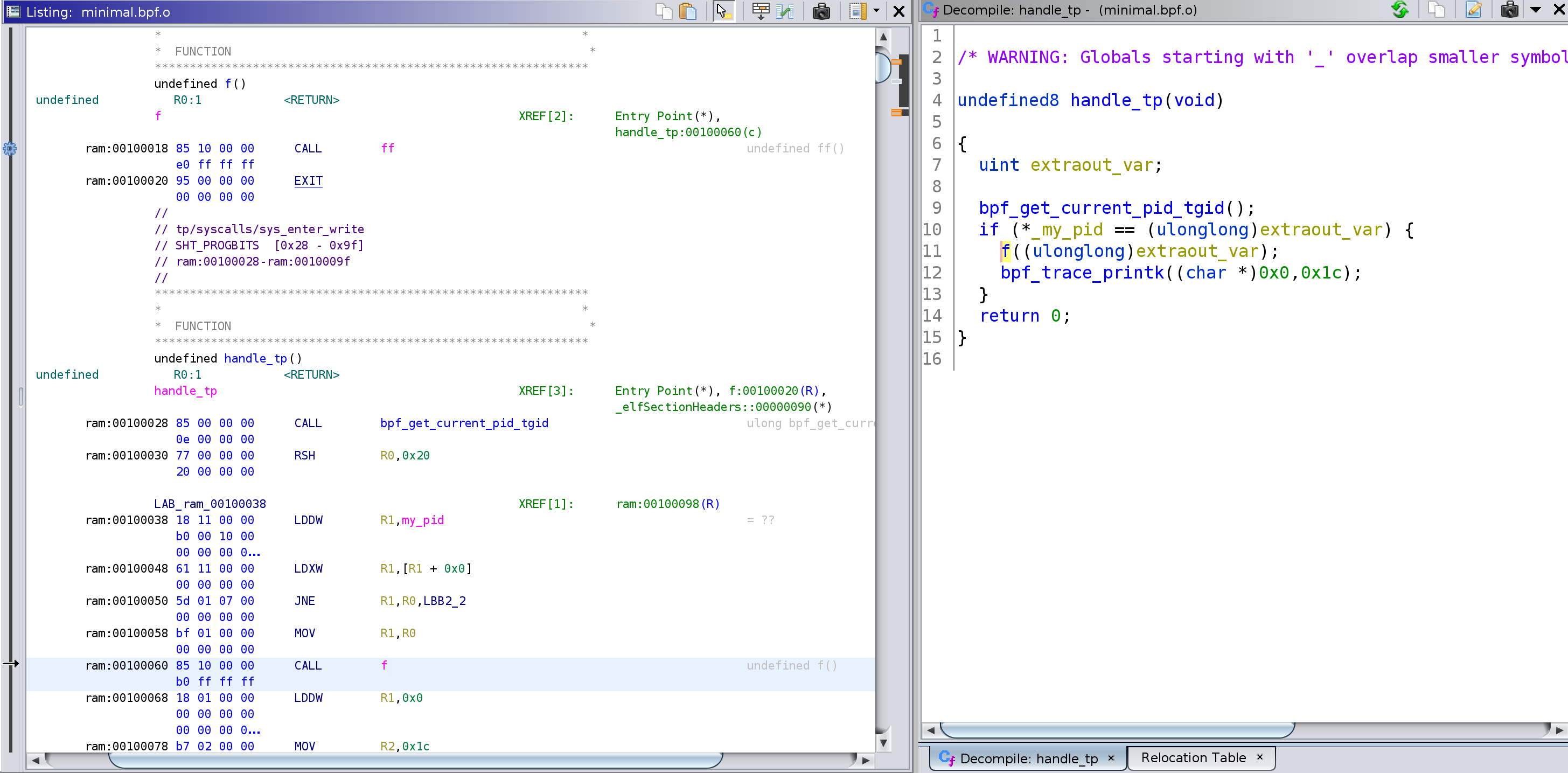Screen dimensions: 1568x773
Task: Take a snapshot of the Listing
Action: [x=821, y=11]
